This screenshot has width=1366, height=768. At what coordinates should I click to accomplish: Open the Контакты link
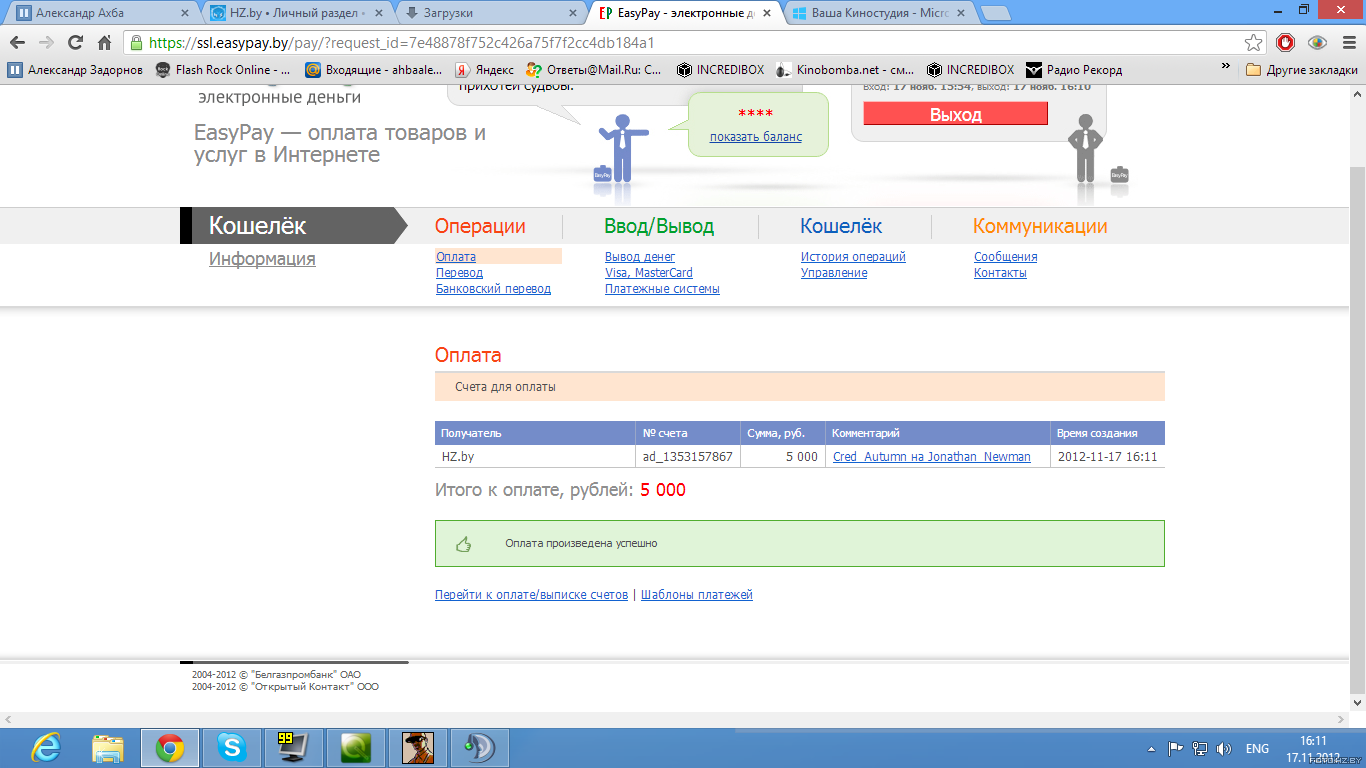[x=1000, y=273]
